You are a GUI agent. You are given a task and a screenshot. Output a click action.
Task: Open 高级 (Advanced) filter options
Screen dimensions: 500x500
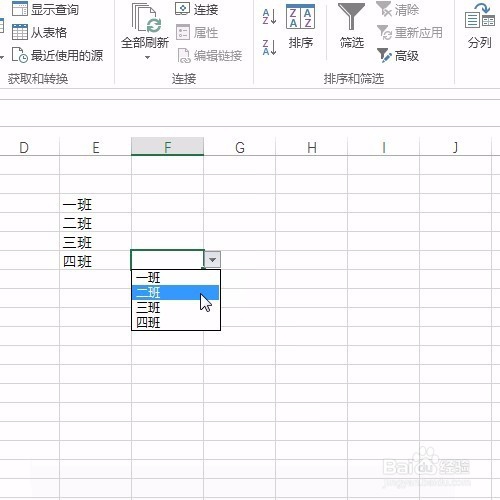click(398, 55)
